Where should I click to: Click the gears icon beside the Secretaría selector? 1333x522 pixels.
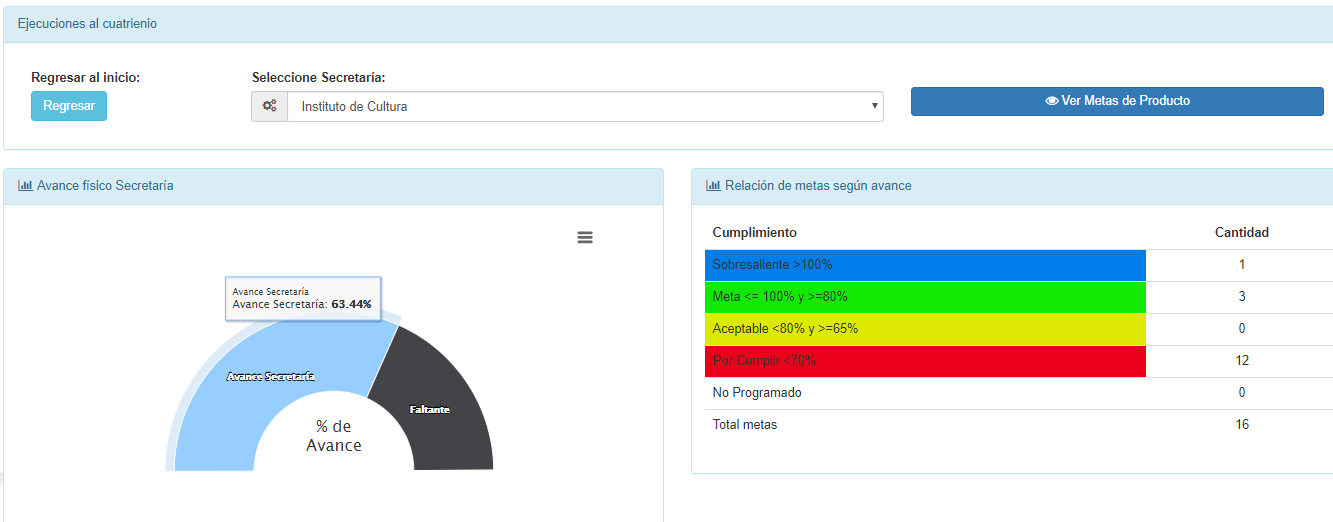pos(269,106)
